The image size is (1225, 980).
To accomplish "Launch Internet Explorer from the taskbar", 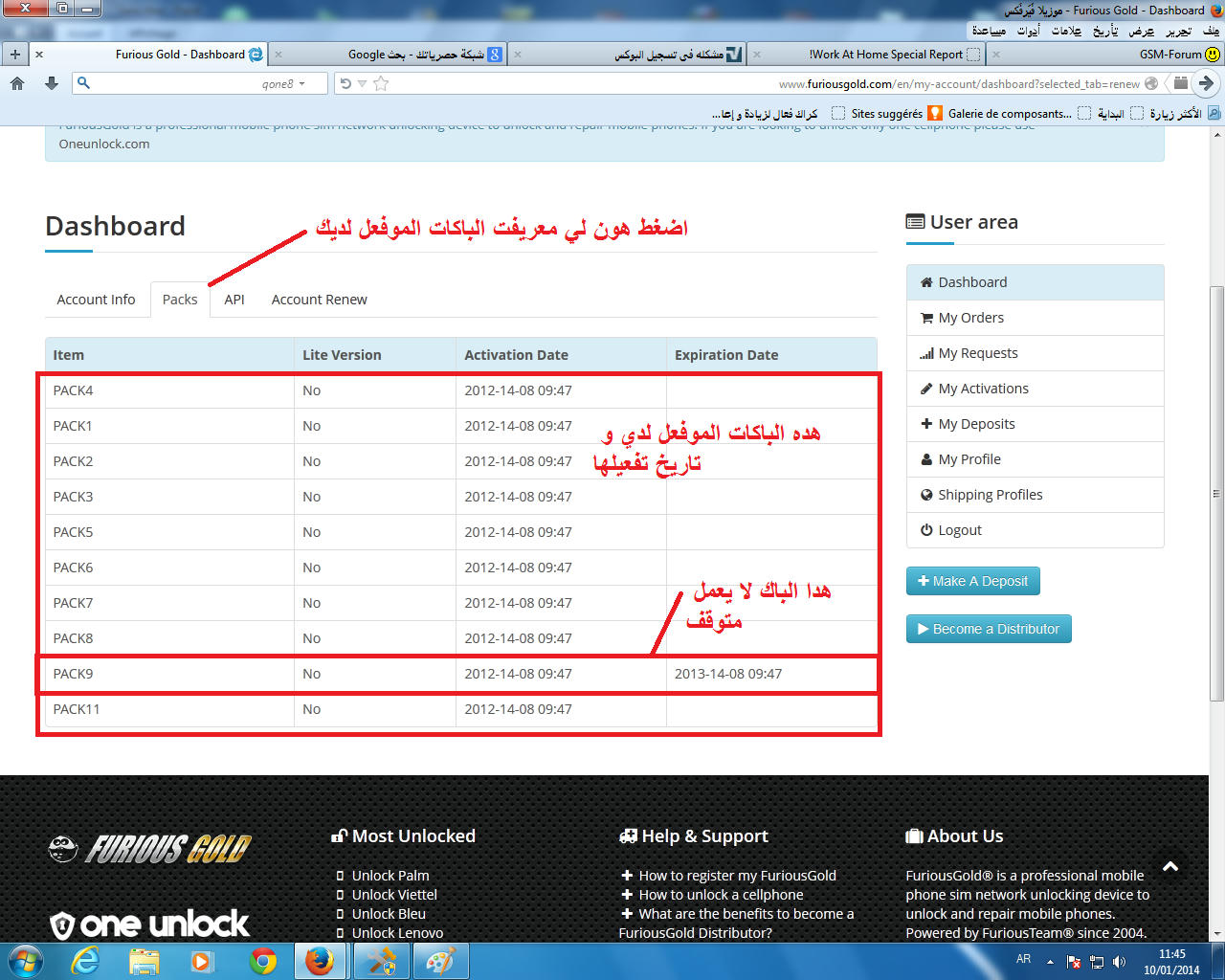I will [85, 961].
